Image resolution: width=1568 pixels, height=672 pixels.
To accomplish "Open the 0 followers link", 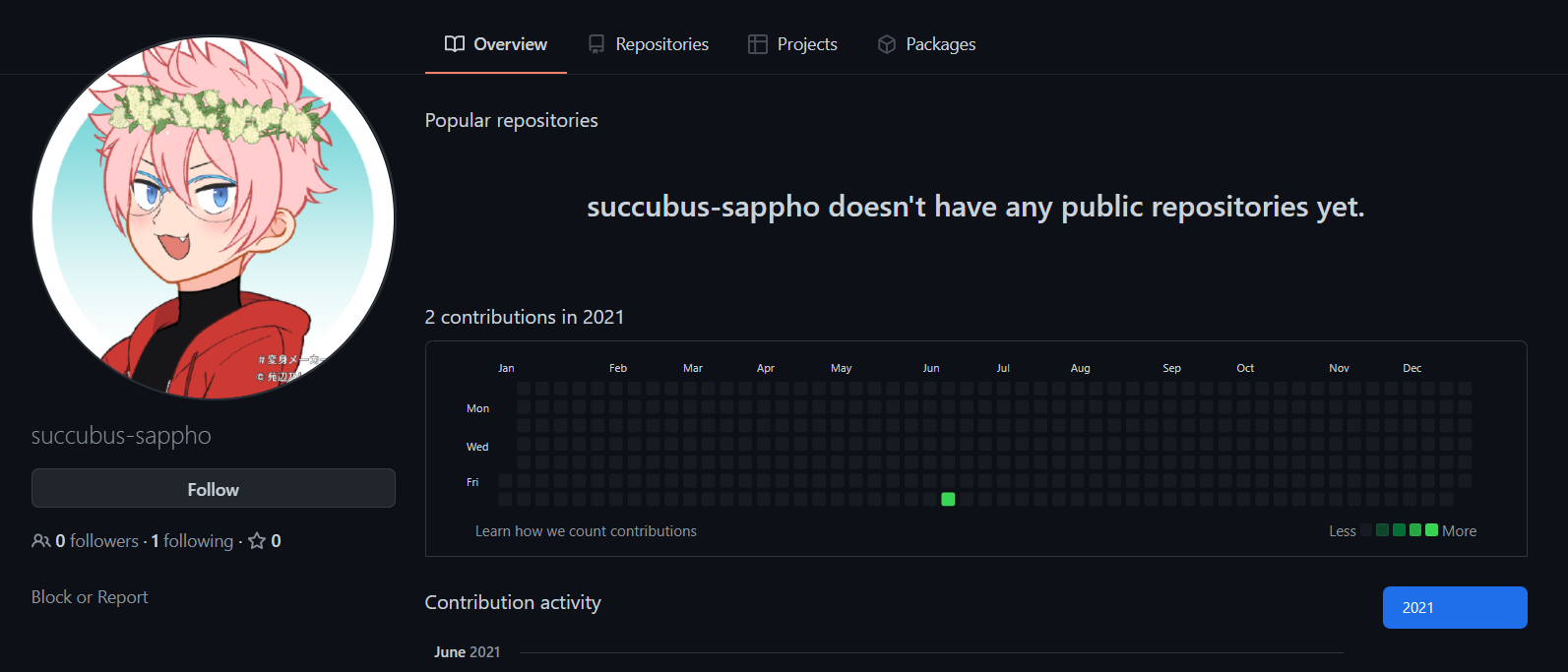I will (96, 541).
